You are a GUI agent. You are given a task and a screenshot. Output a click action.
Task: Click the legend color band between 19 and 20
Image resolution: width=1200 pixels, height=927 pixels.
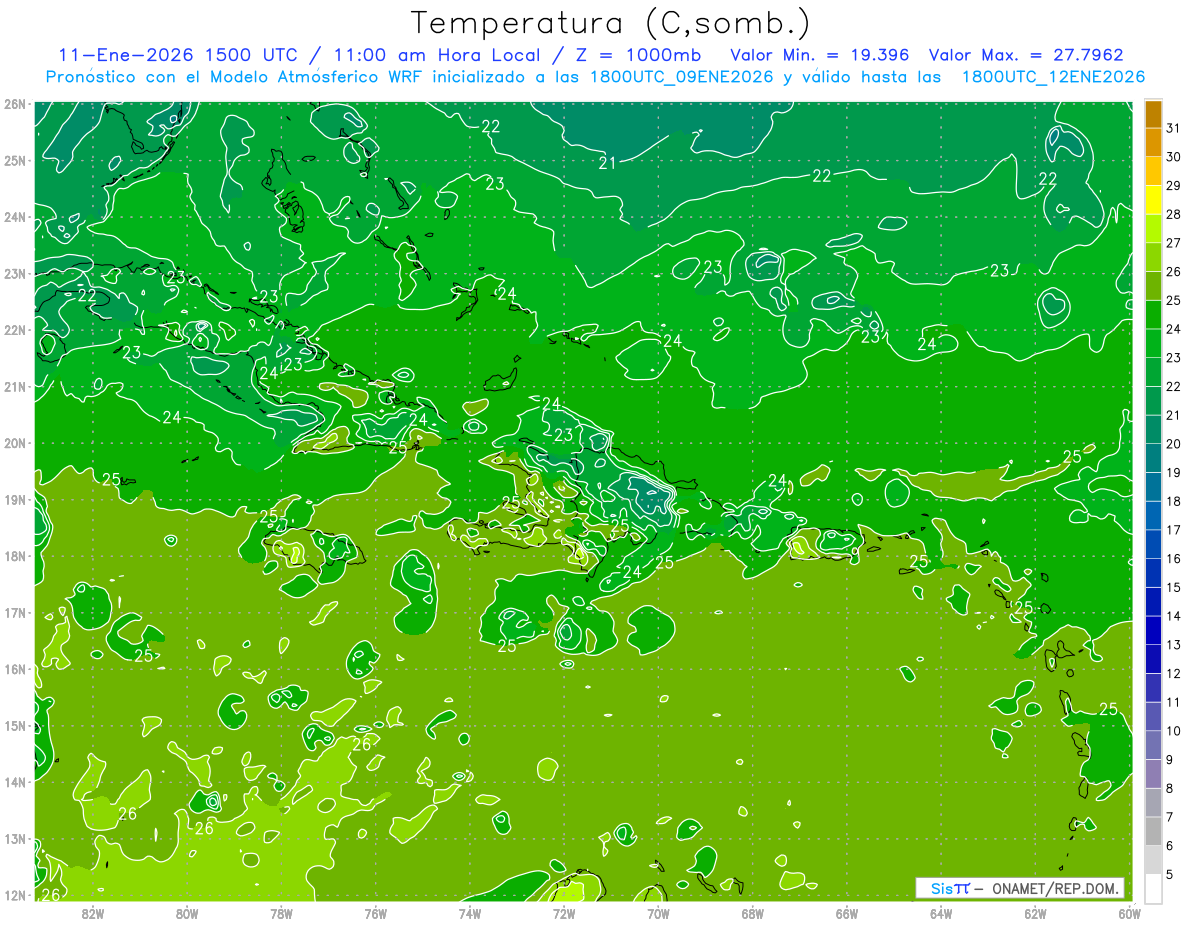point(1153,459)
